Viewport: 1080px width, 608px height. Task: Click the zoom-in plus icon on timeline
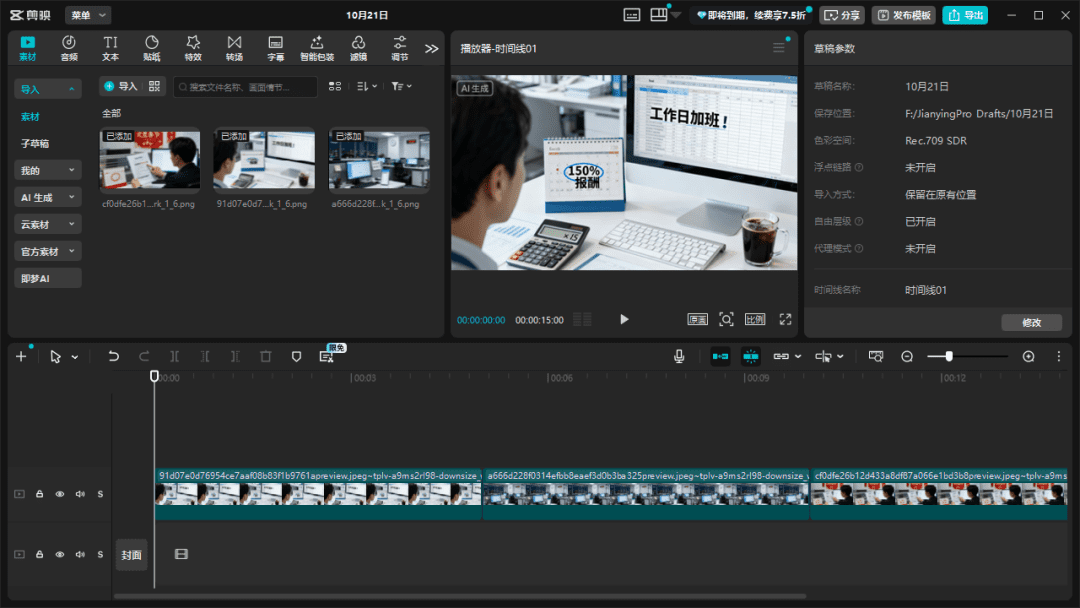1028,356
